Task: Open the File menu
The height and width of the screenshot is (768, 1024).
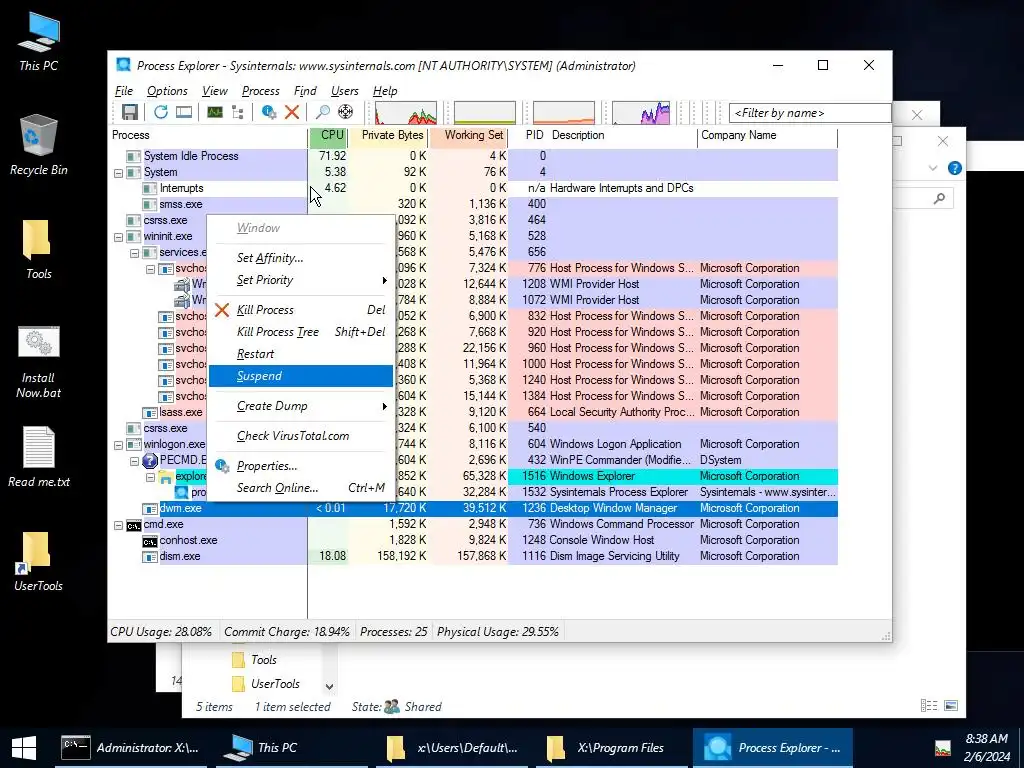Action: 123,91
